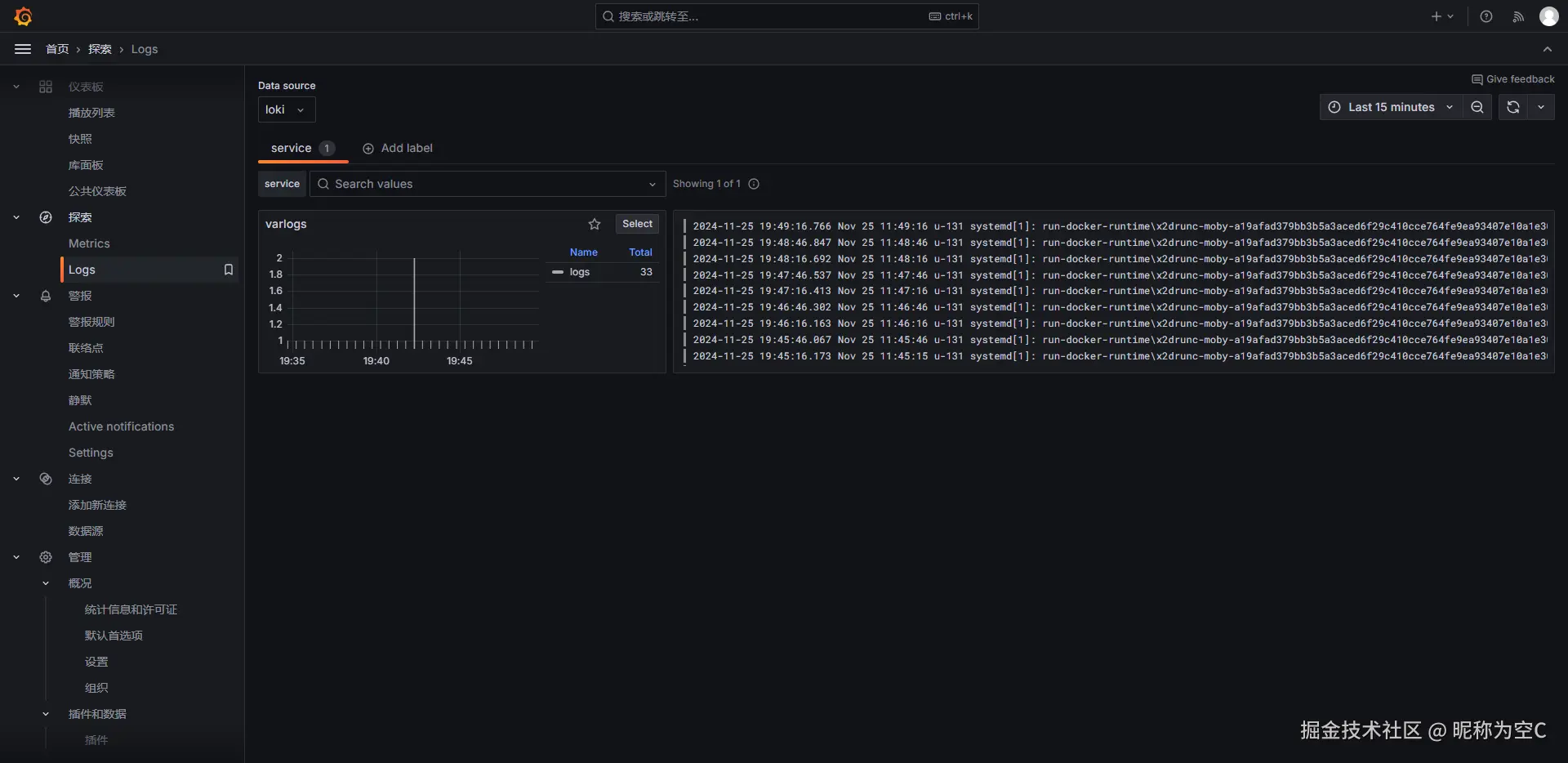This screenshot has height=763, width=1568.
Task: Collapse the top toolbar chevron
Action: coord(1548,49)
